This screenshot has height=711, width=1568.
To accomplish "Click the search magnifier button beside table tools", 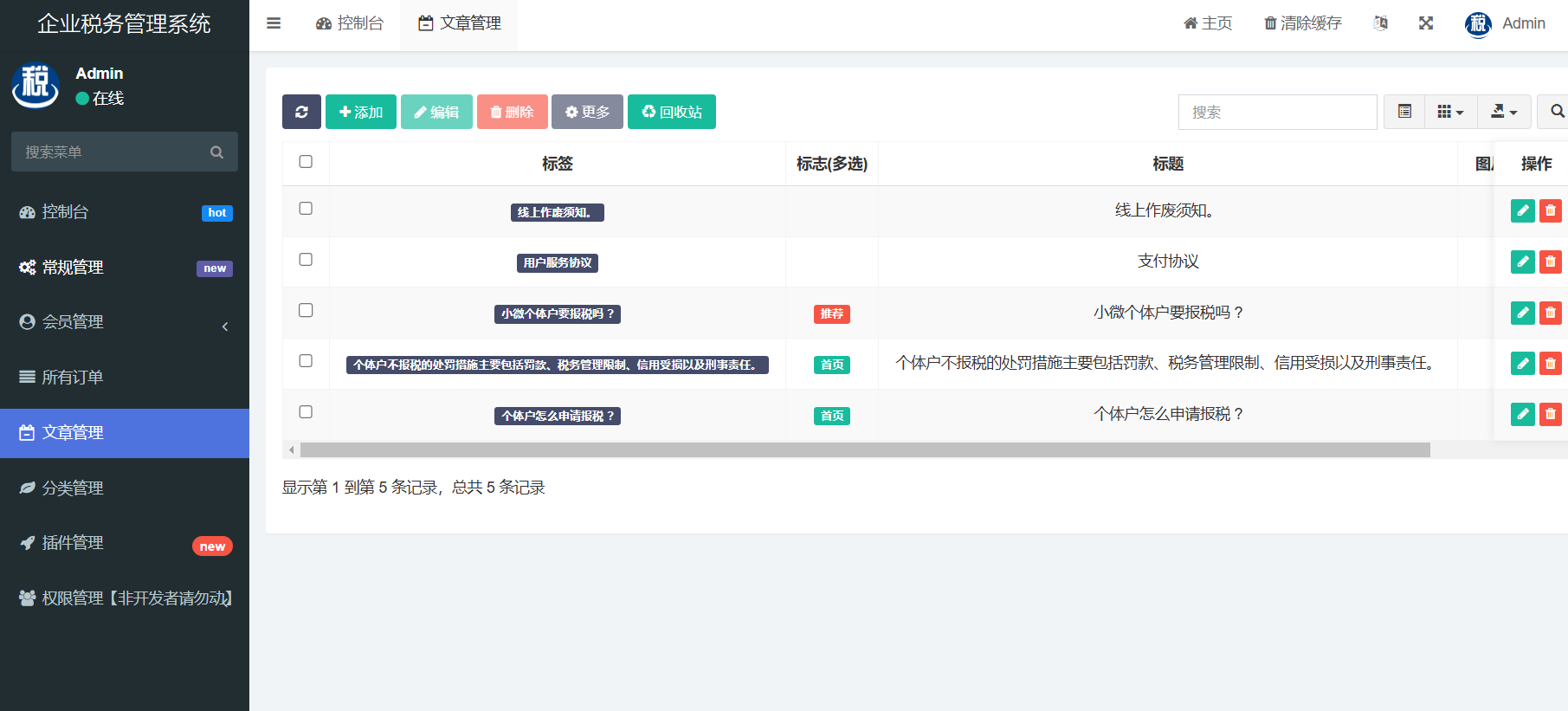I will tap(1556, 112).
